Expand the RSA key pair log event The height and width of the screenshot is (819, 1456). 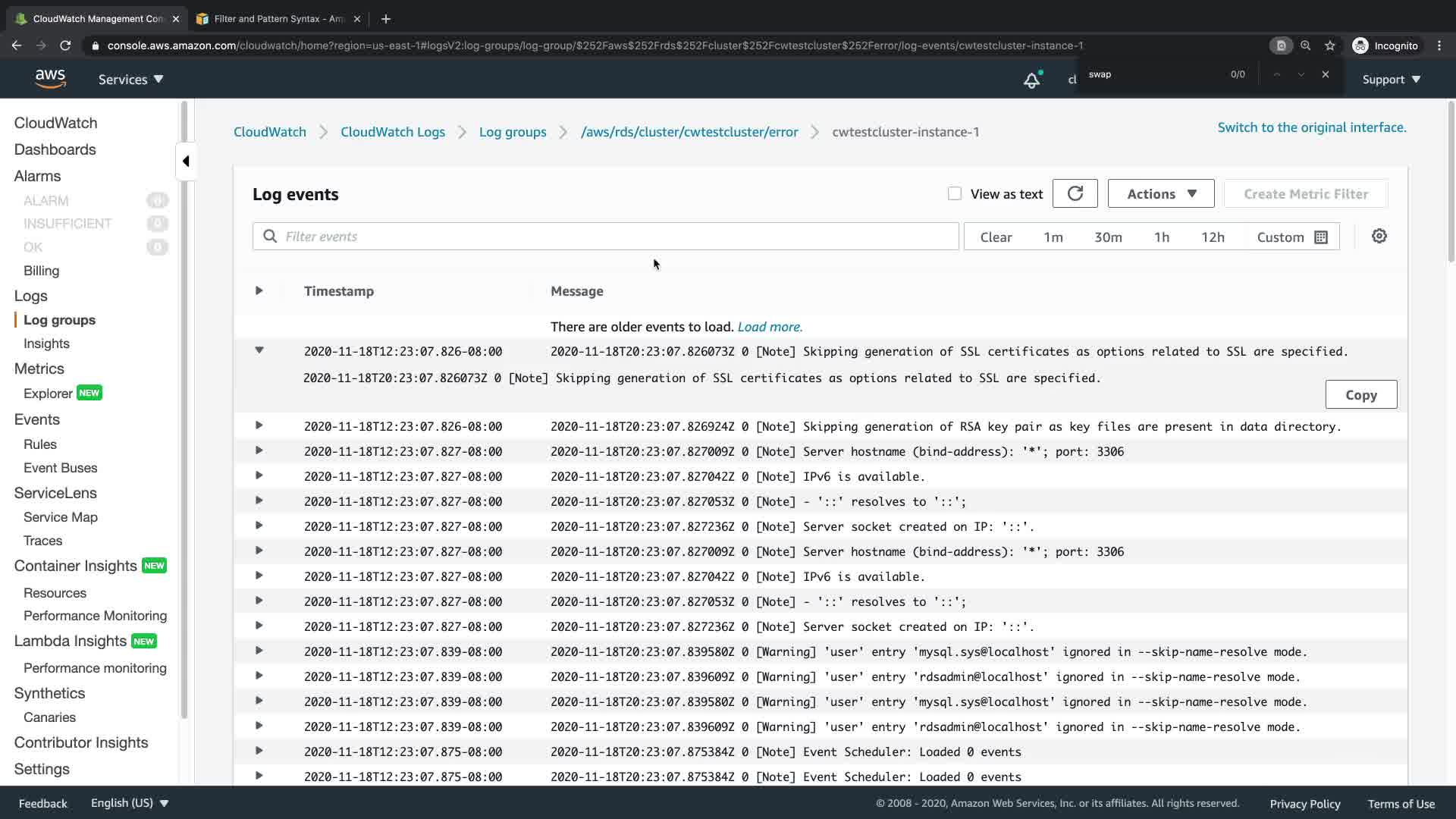tap(259, 425)
